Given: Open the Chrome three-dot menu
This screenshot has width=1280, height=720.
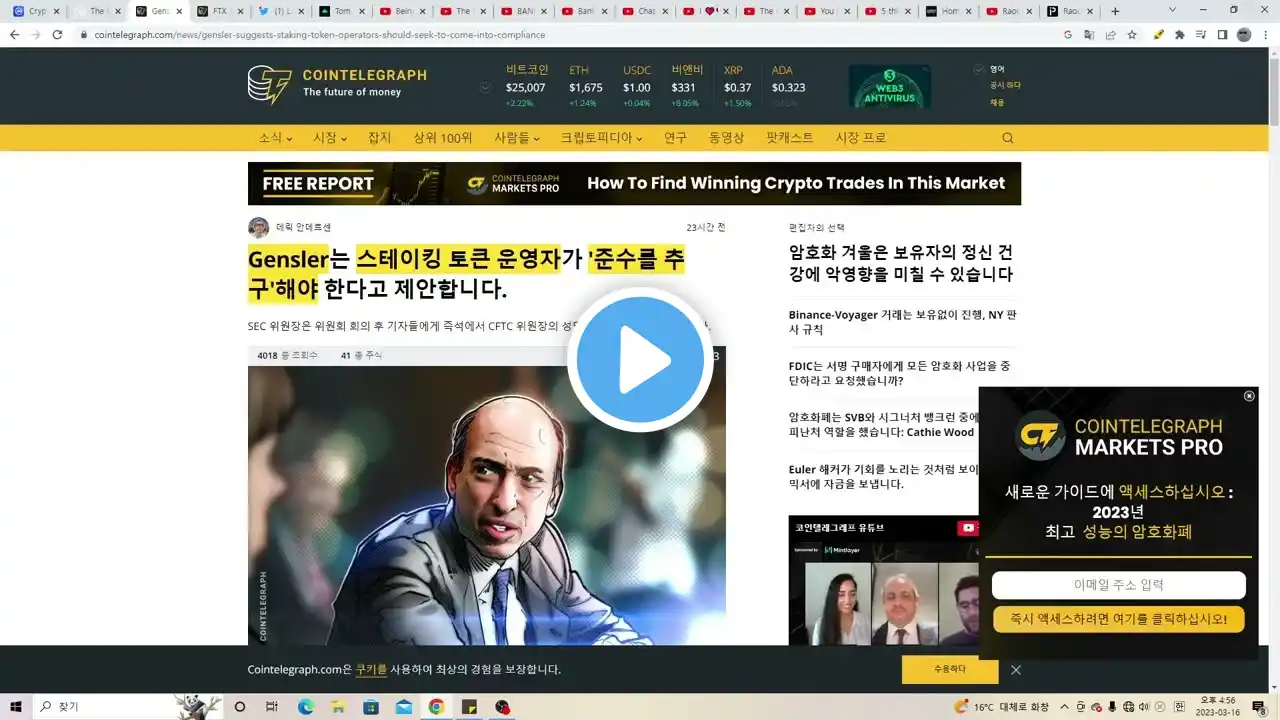Looking at the screenshot, I should pos(1266,34).
